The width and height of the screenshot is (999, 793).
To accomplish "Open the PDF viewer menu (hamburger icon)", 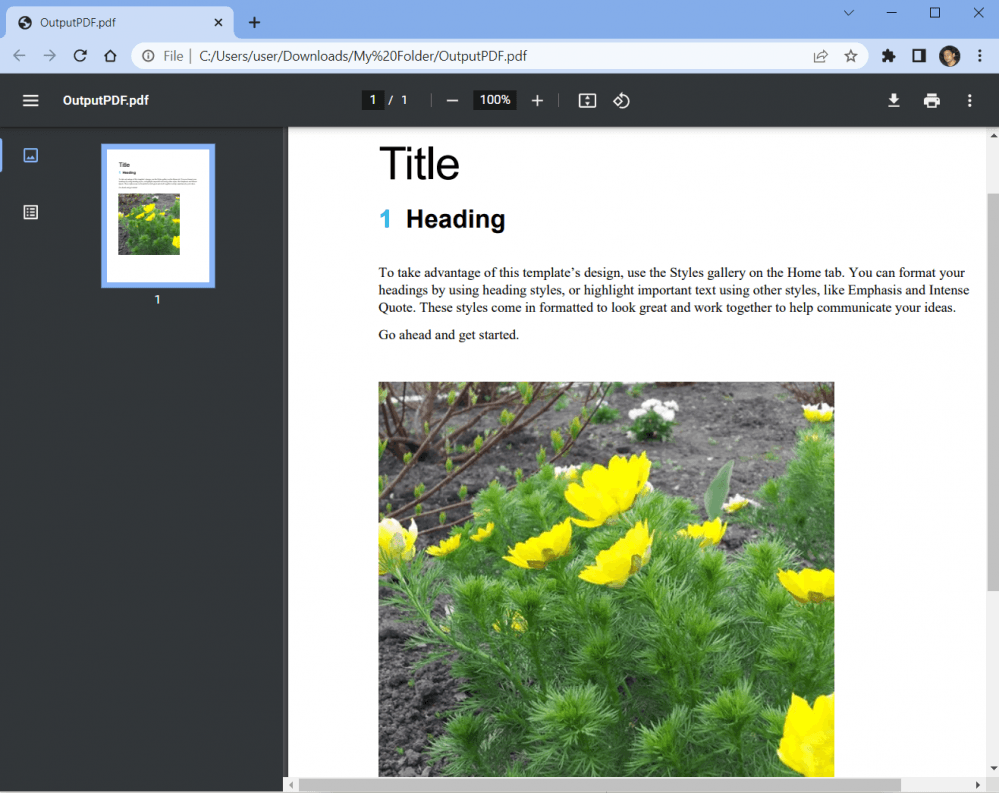I will click(x=30, y=100).
